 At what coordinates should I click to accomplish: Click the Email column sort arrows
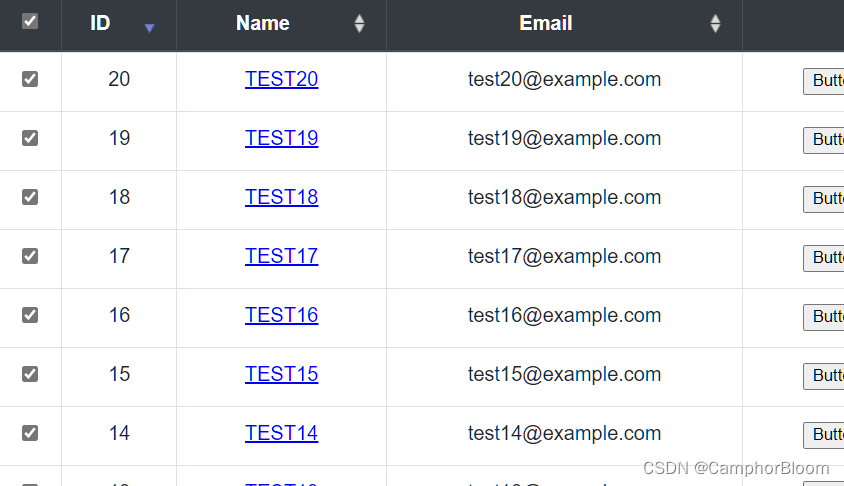click(715, 24)
